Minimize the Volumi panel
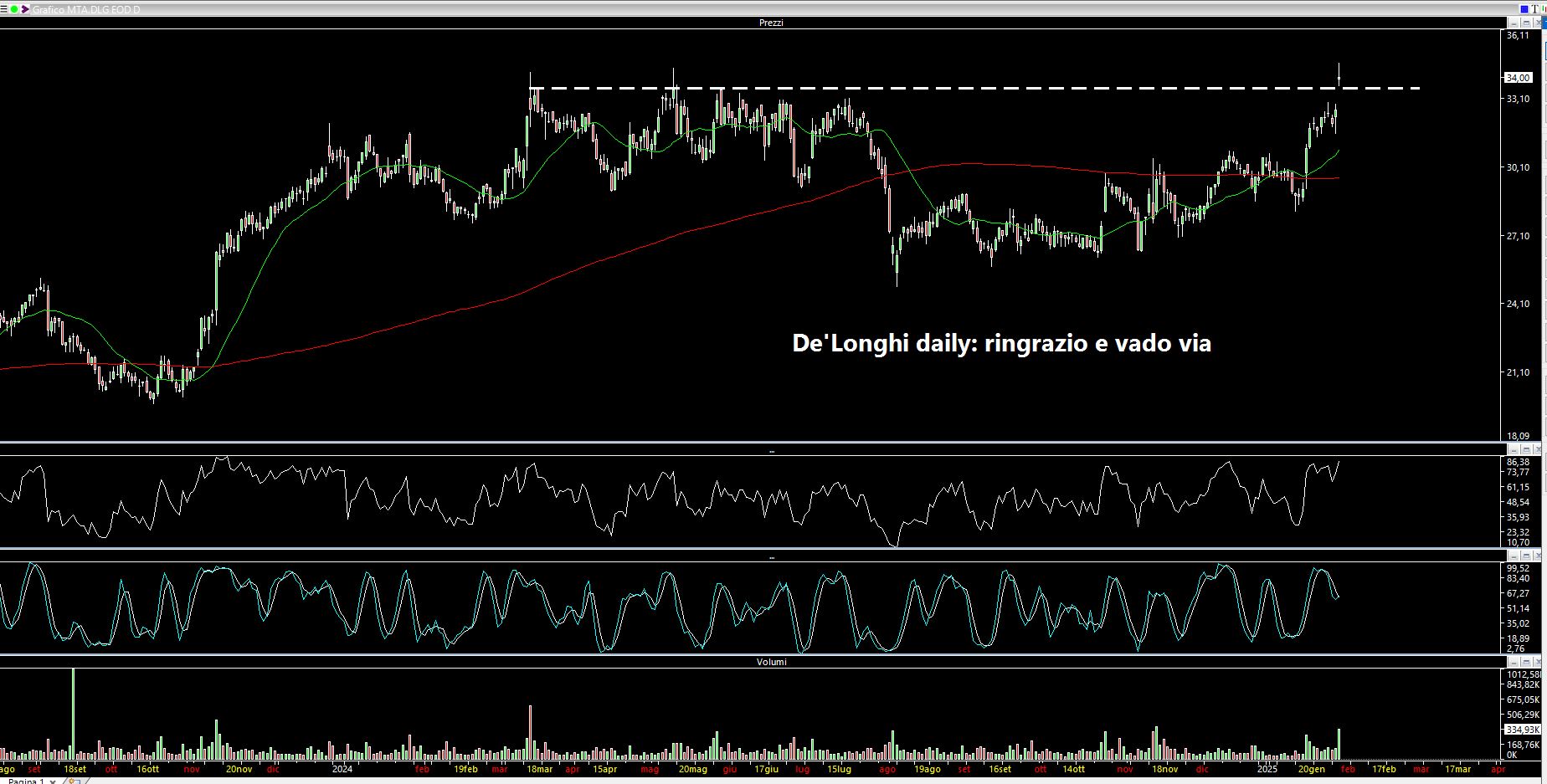The height and width of the screenshot is (784, 1547). (1514, 661)
